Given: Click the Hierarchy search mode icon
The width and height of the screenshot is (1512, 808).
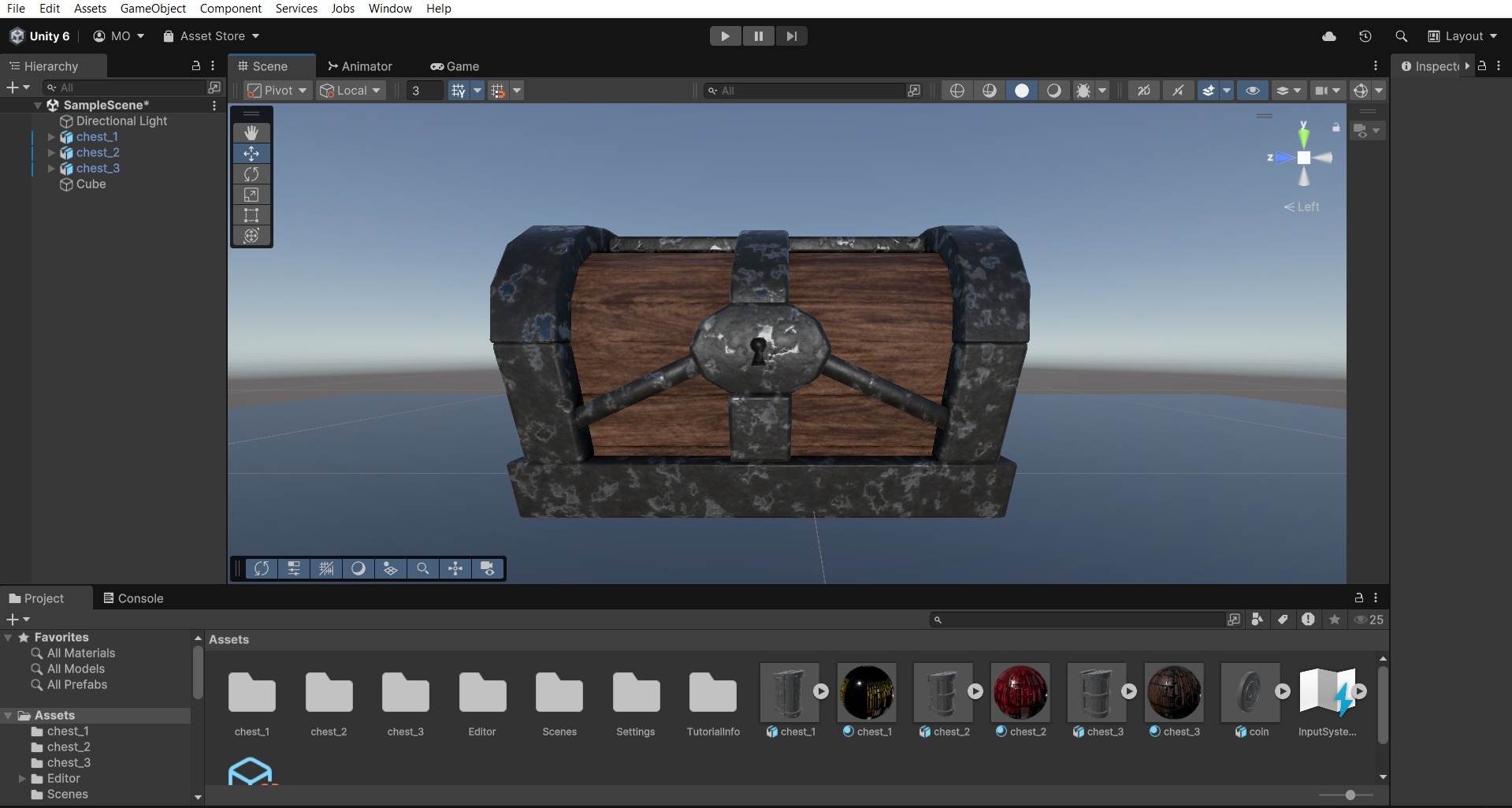Looking at the screenshot, I should pos(214,88).
